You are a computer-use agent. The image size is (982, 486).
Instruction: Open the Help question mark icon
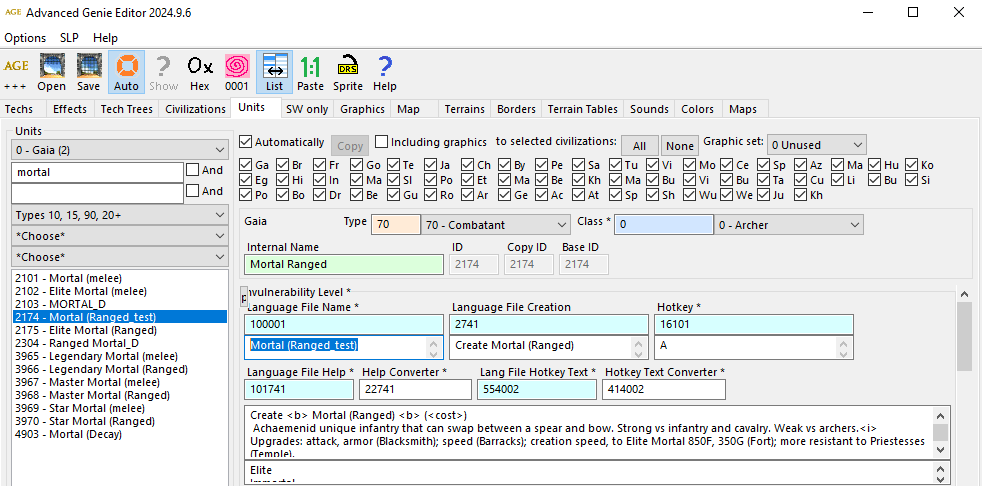pos(385,67)
